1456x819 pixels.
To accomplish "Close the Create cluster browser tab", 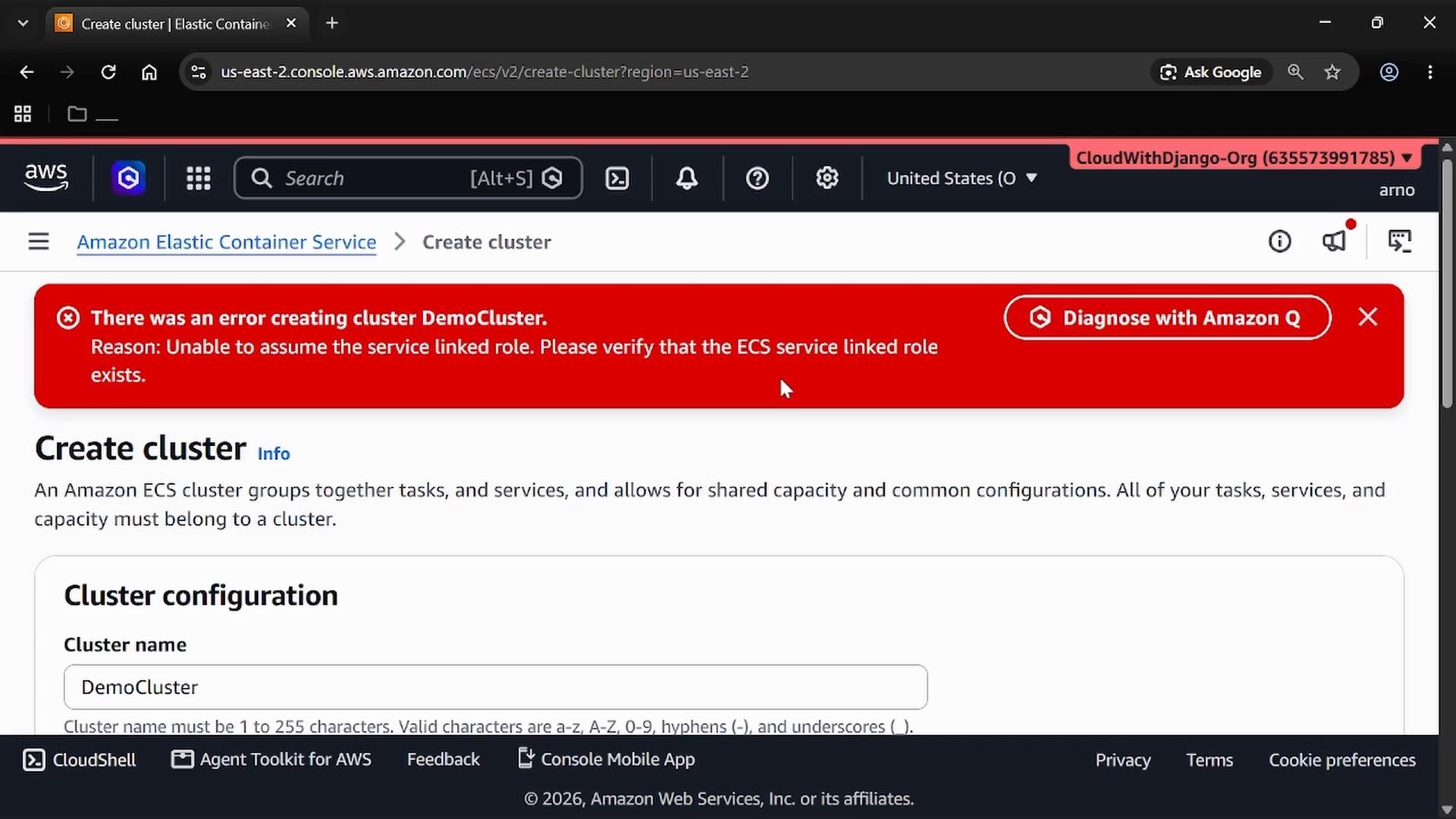I will point(291,24).
